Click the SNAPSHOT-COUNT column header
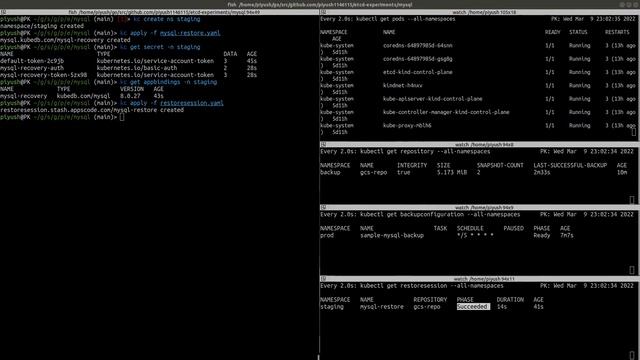 coord(500,165)
